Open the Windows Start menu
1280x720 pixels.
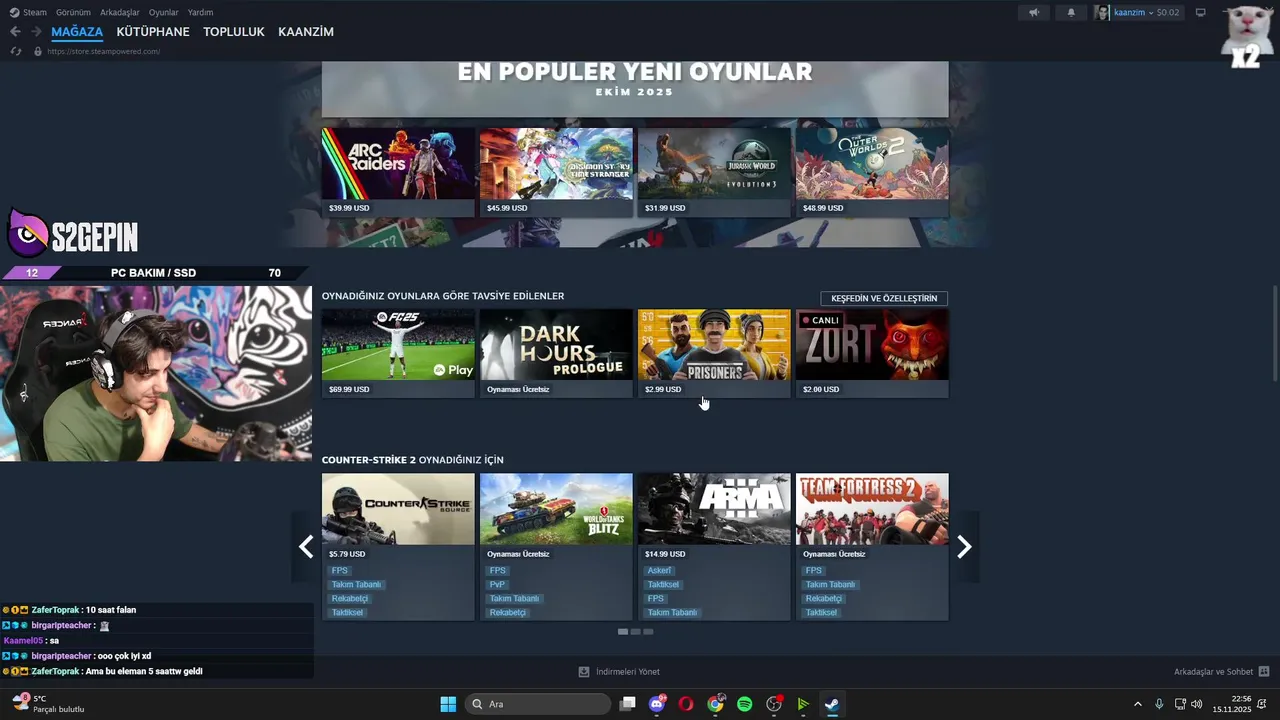click(x=448, y=704)
